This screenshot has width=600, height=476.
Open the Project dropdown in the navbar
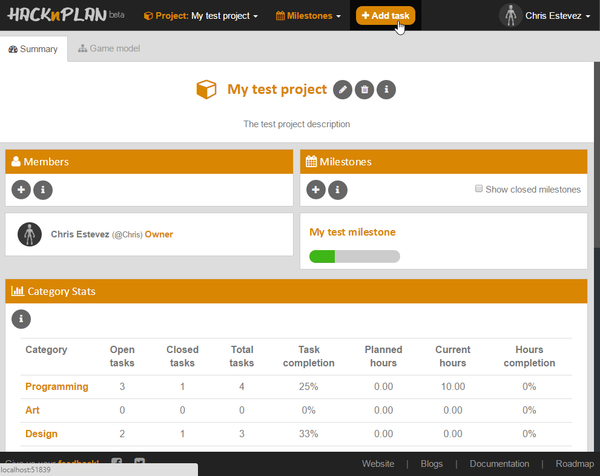point(201,16)
